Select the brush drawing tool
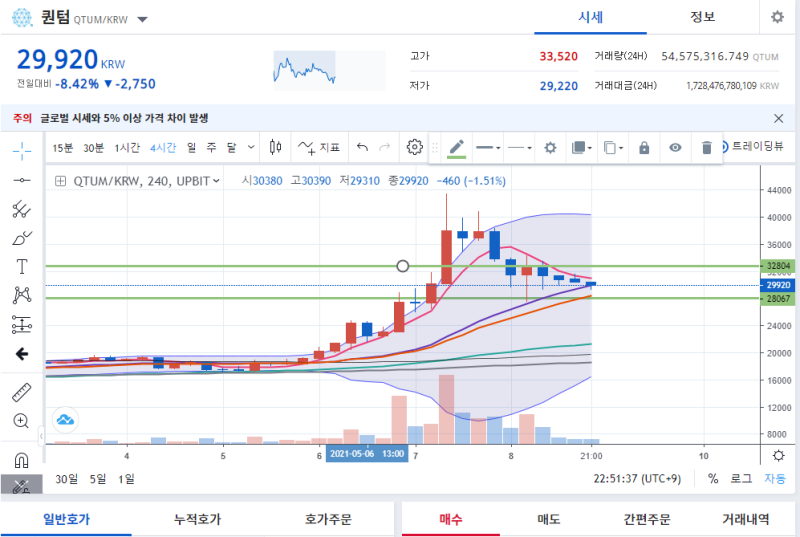The height and width of the screenshot is (537, 800). pyautogui.click(x=21, y=238)
